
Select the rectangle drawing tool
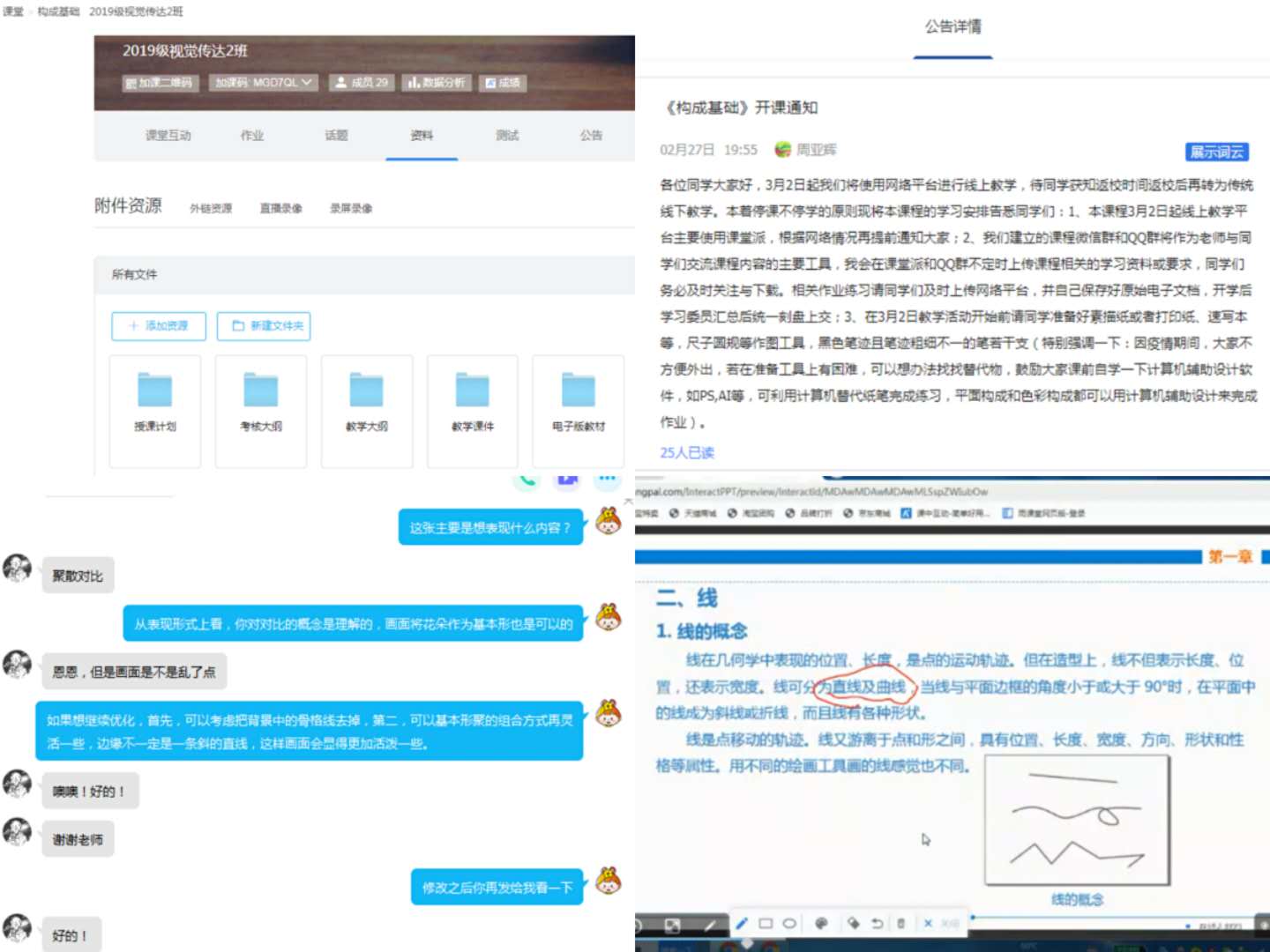(x=766, y=922)
